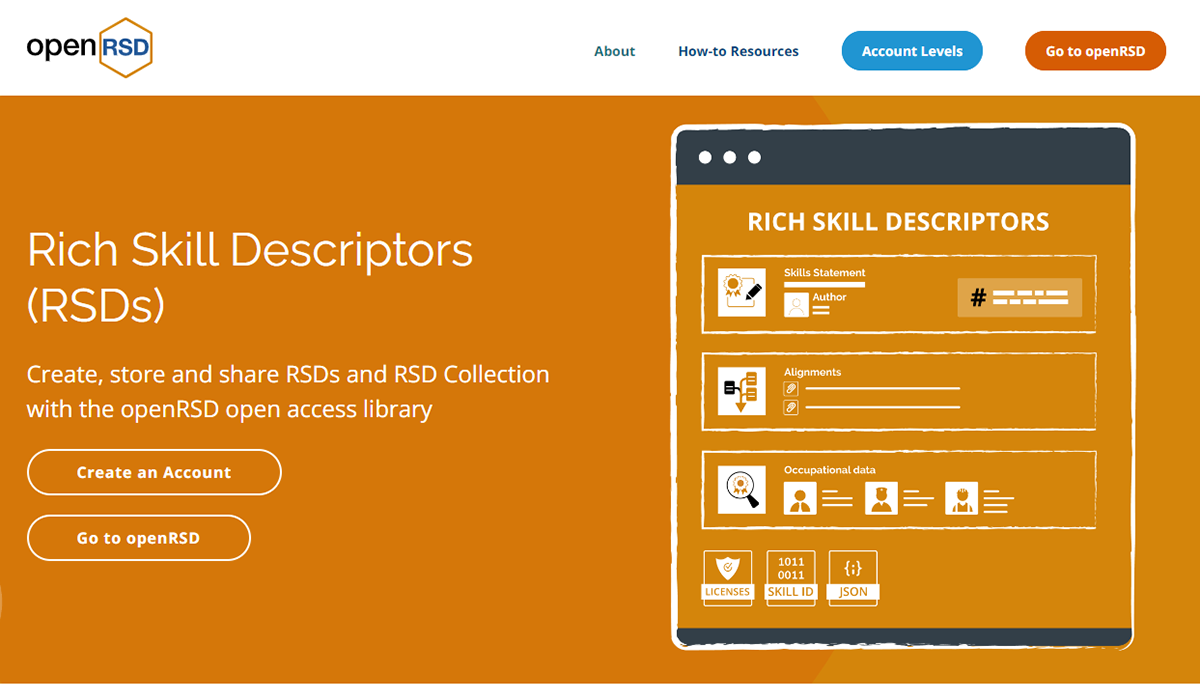Click the hash number tag graphic
Image resolution: width=1200 pixels, height=686 pixels.
pos(1019,297)
